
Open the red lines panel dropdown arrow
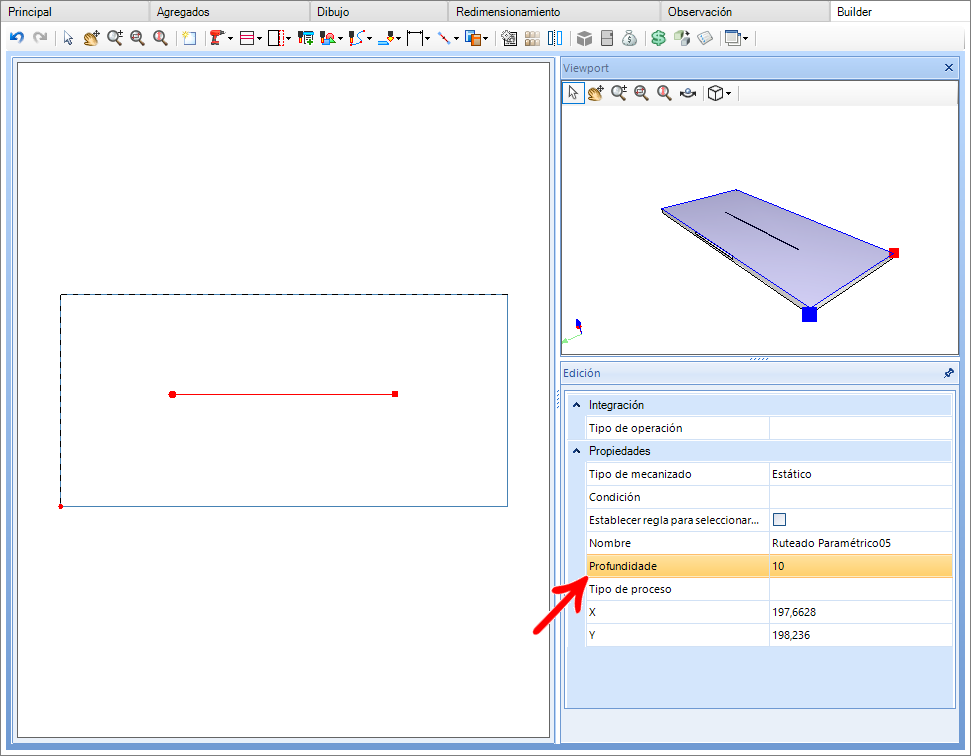(259, 38)
